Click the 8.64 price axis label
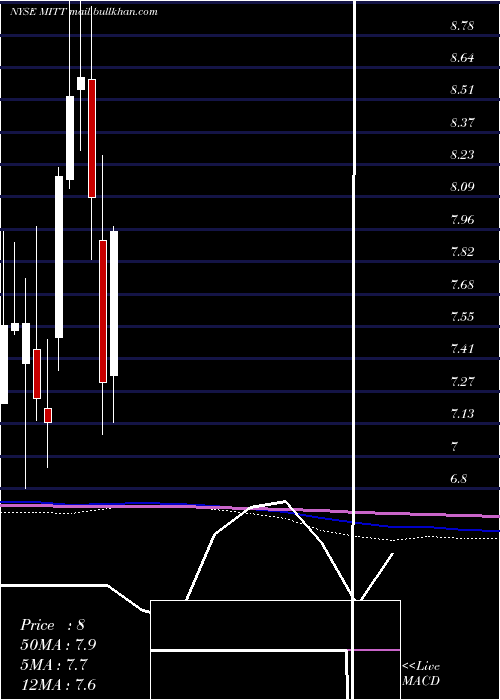Image resolution: width=500 pixels, height=700 pixels. (462, 58)
